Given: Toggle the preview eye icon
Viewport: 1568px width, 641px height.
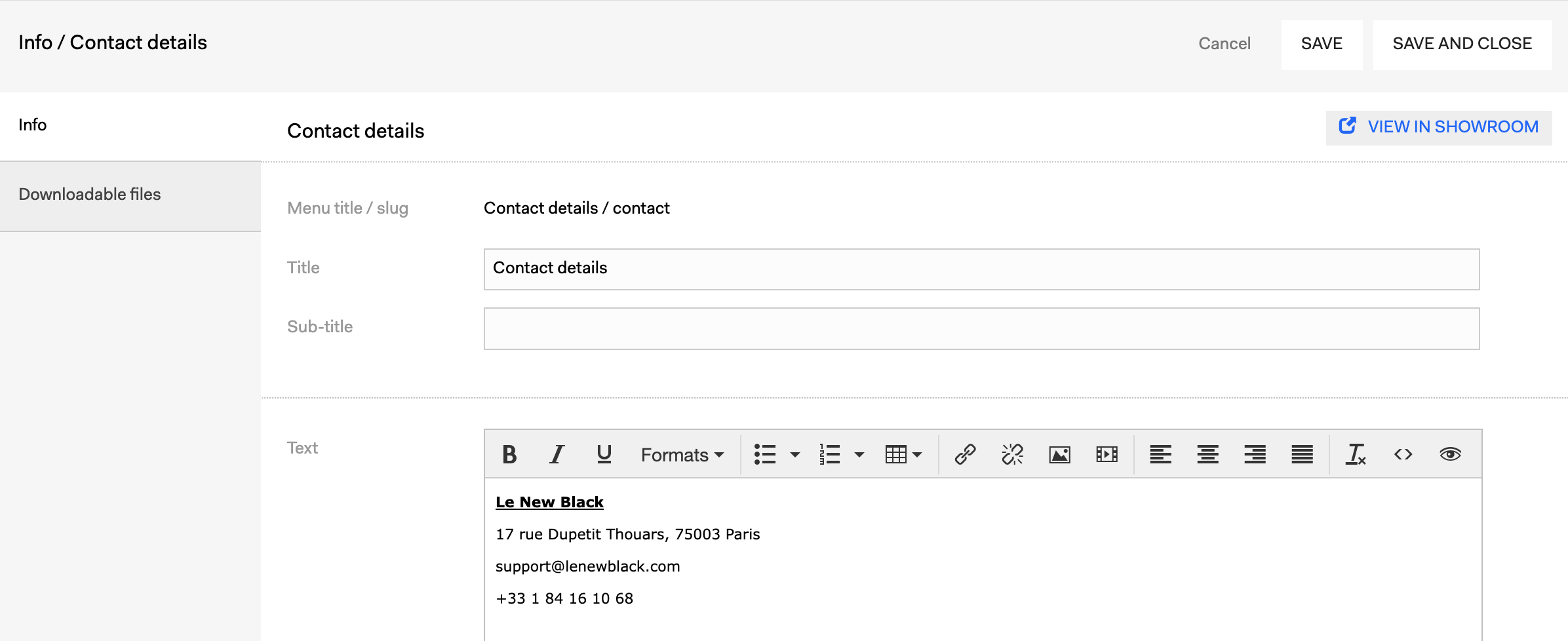Looking at the screenshot, I should 1450,454.
